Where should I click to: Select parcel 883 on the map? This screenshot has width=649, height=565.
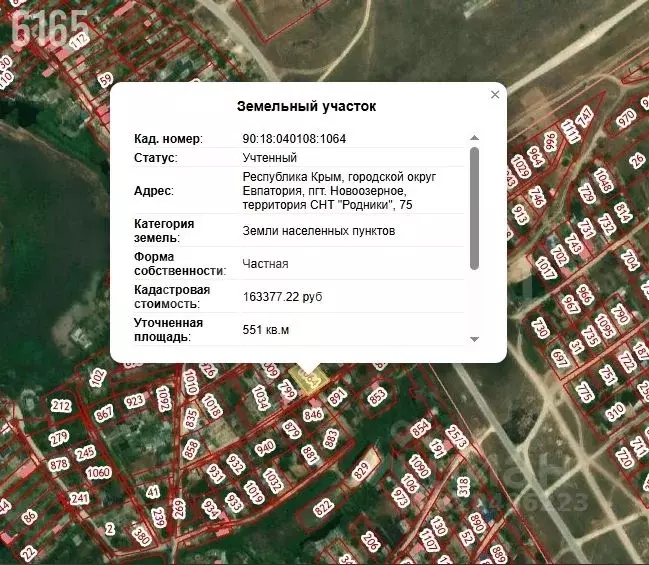331,439
